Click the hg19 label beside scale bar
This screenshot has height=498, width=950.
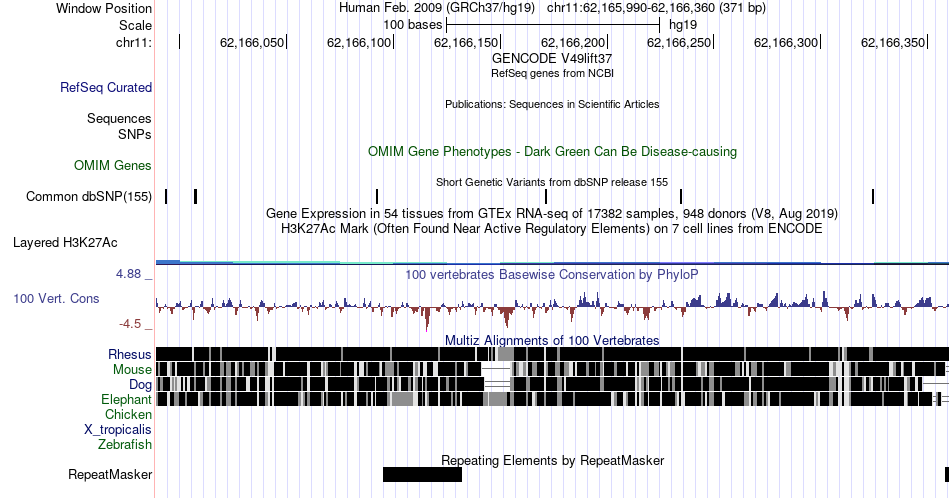click(x=683, y=25)
